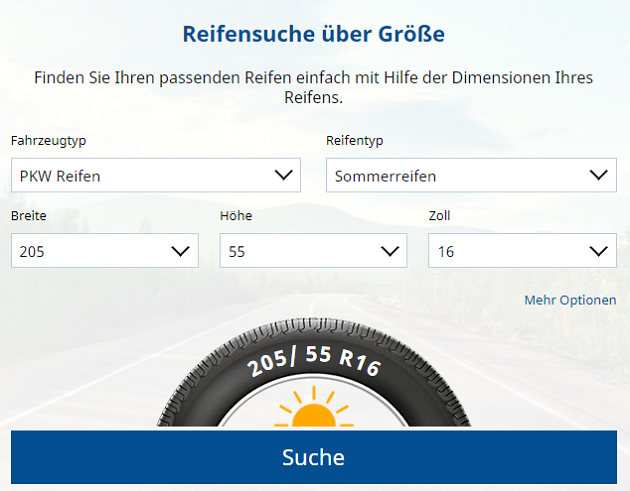Click the Reifentyp label
630x491 pixels.
coord(354,141)
